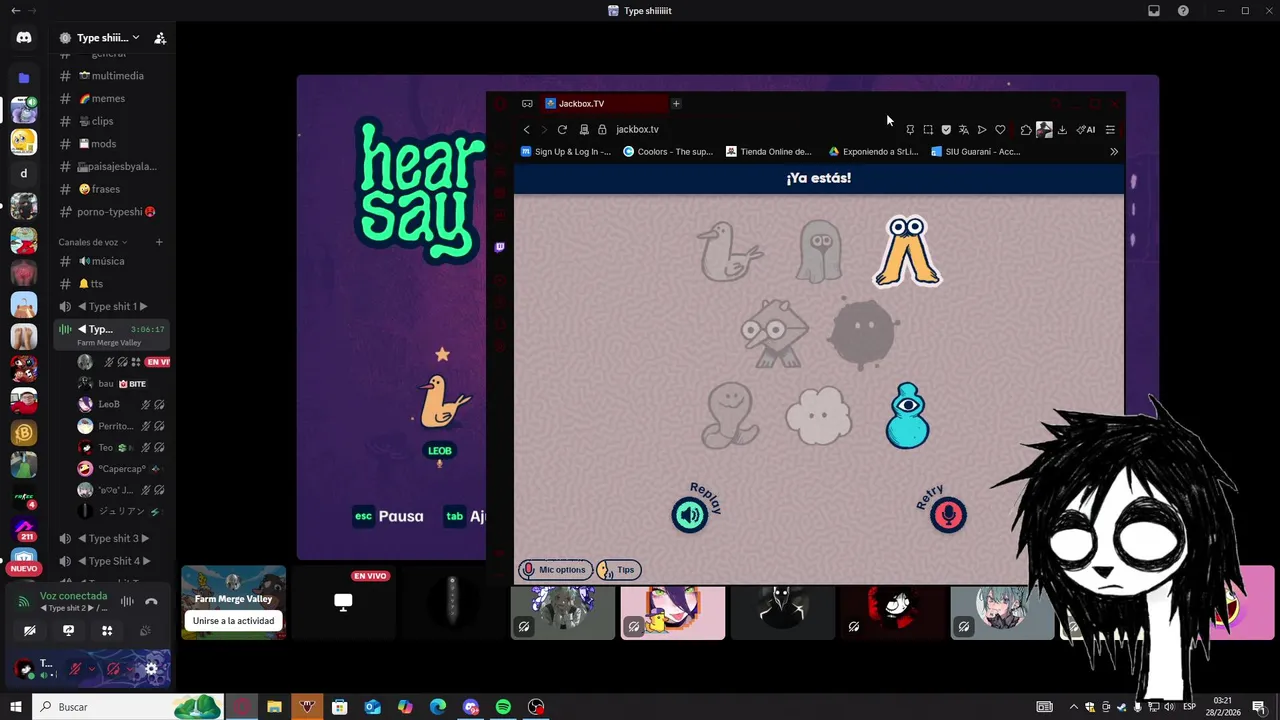Add a voice channel with plus icon
1280x720 pixels.
(x=158, y=242)
